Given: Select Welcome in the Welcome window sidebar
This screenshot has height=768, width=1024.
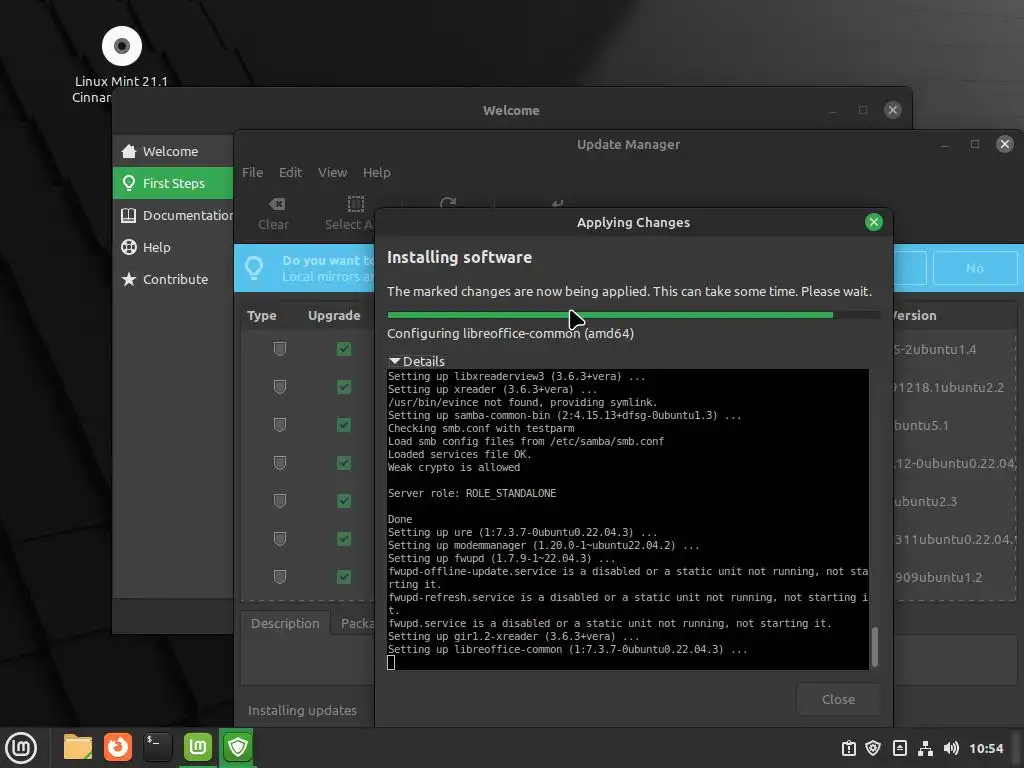Looking at the screenshot, I should (x=173, y=152).
